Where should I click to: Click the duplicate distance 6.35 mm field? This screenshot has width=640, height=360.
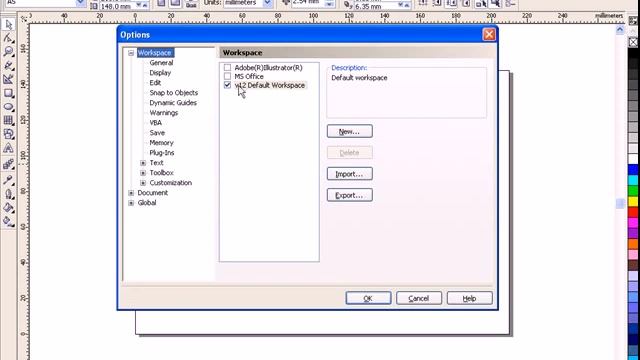(x=376, y=6)
